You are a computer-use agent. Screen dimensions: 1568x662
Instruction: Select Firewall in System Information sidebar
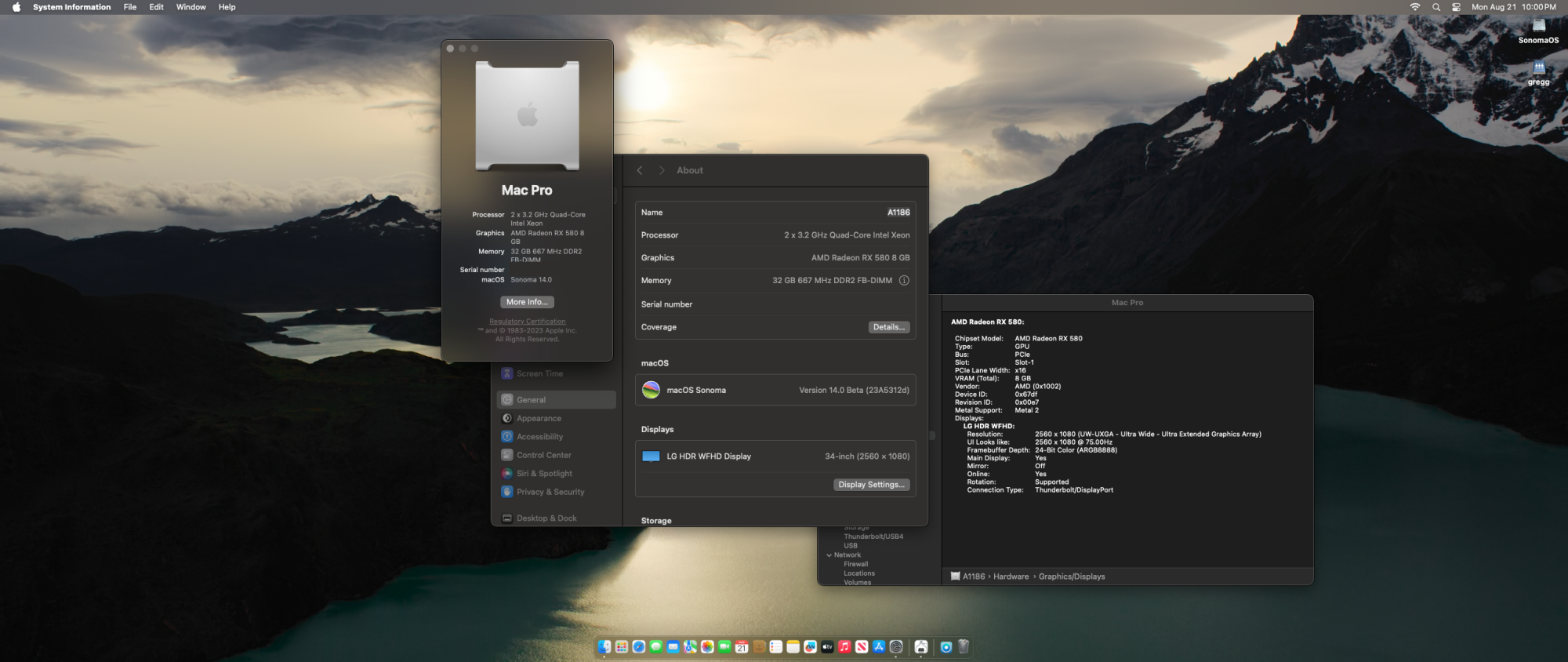(855, 564)
